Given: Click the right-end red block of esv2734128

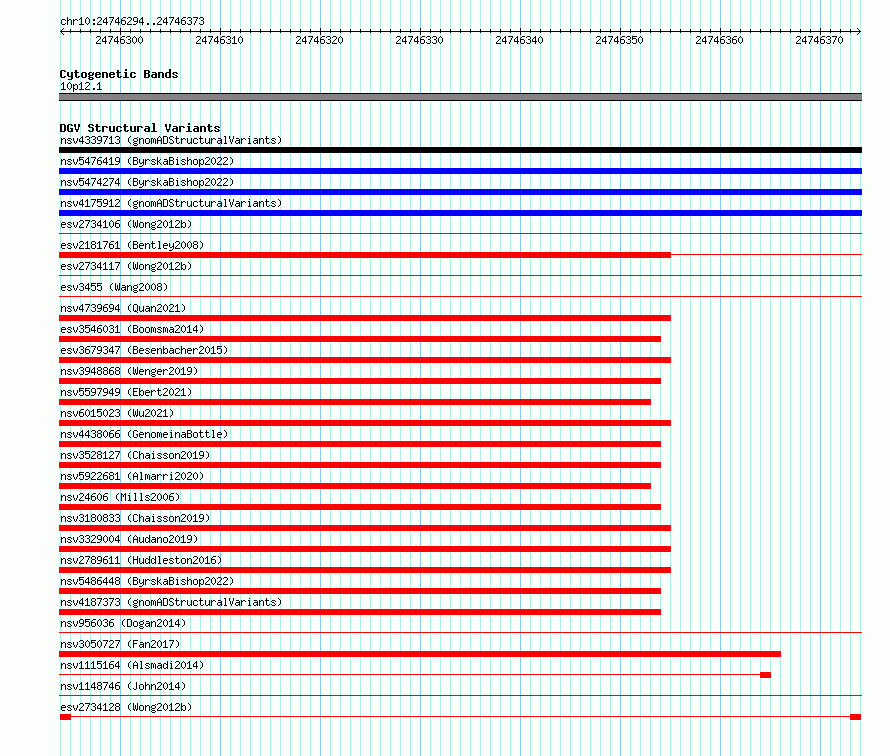Looking at the screenshot, I should coord(856,717).
